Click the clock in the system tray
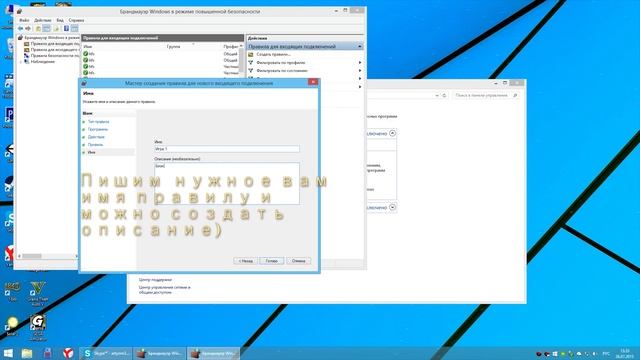640x360 pixels. tap(625, 353)
